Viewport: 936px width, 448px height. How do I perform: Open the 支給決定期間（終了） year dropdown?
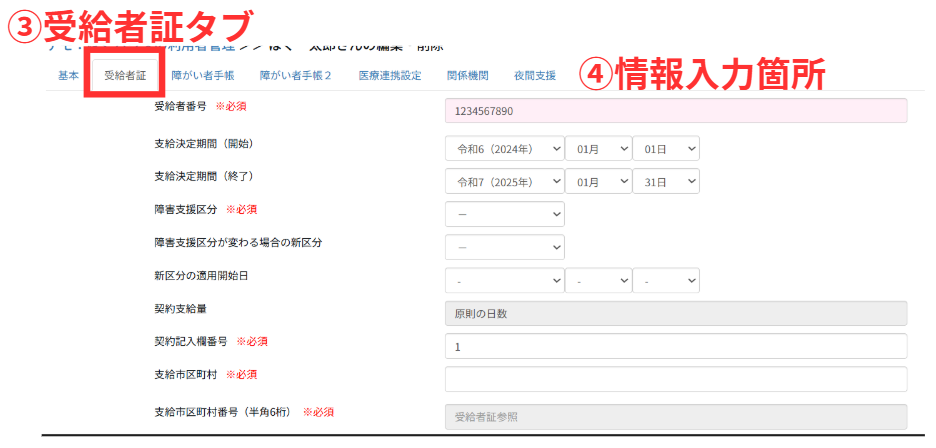point(504,182)
